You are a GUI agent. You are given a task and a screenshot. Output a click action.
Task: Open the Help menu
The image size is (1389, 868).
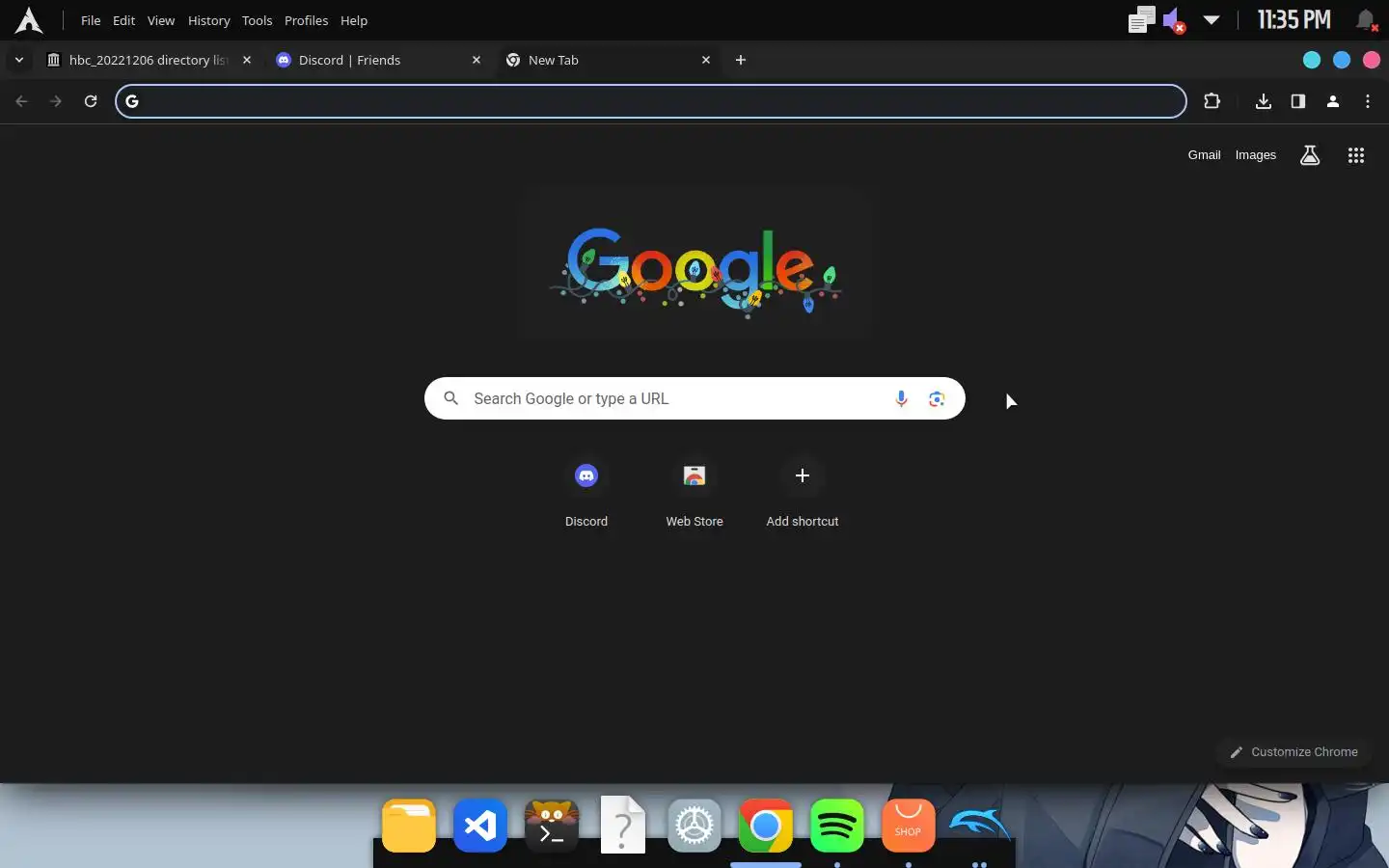(x=354, y=20)
